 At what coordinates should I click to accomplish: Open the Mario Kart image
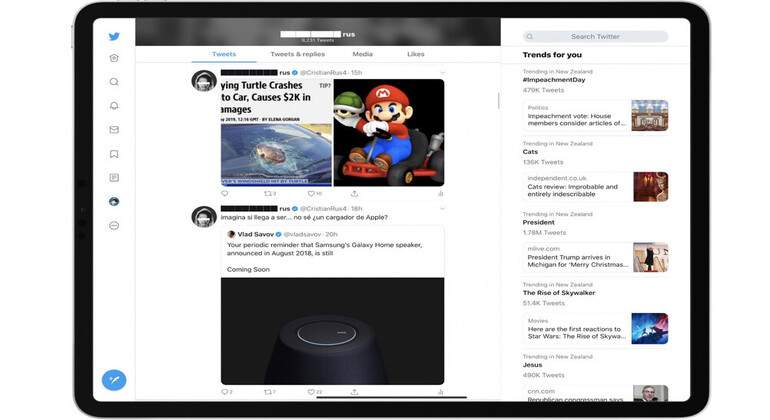point(389,133)
